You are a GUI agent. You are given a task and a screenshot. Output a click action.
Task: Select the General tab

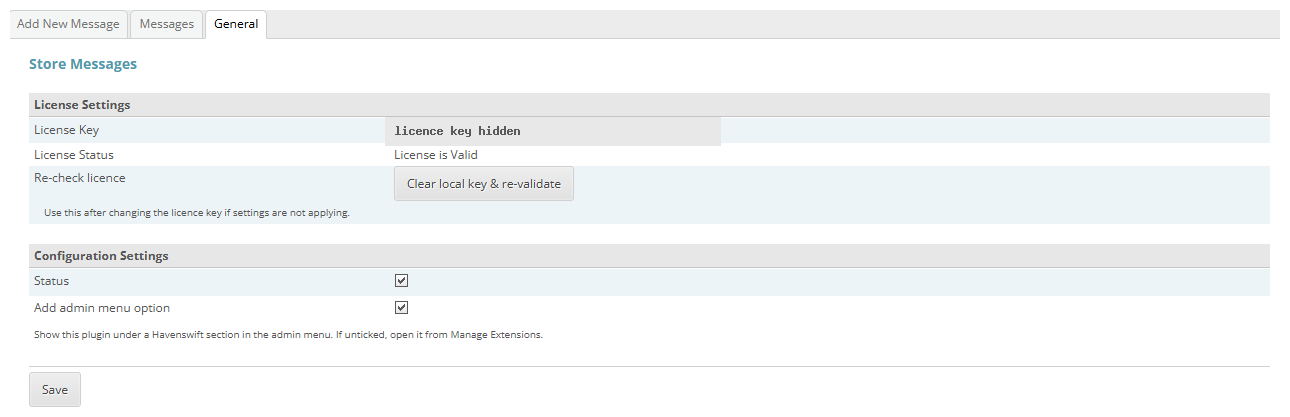click(236, 24)
